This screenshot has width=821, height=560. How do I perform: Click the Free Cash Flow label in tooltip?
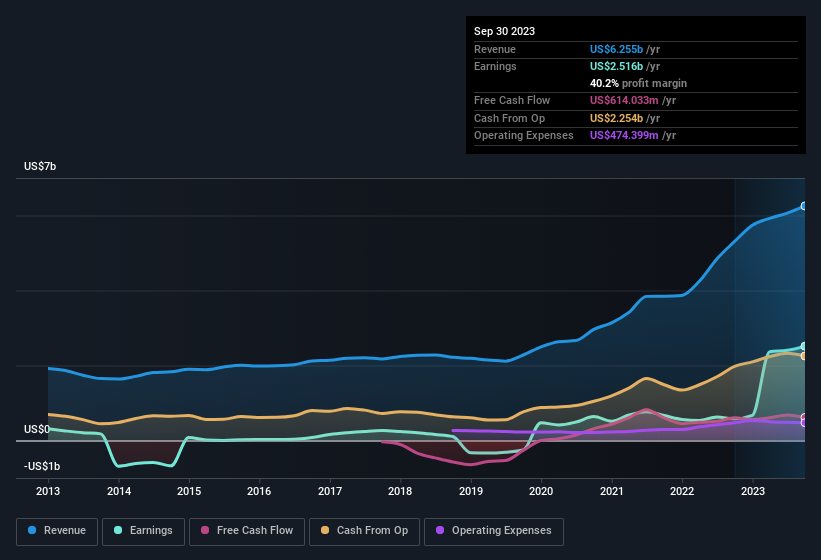[x=512, y=100]
